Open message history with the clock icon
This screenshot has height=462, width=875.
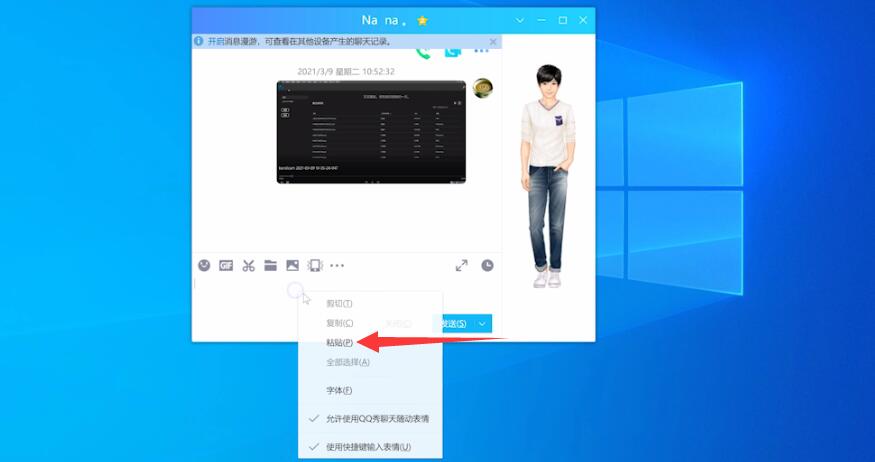(x=487, y=266)
